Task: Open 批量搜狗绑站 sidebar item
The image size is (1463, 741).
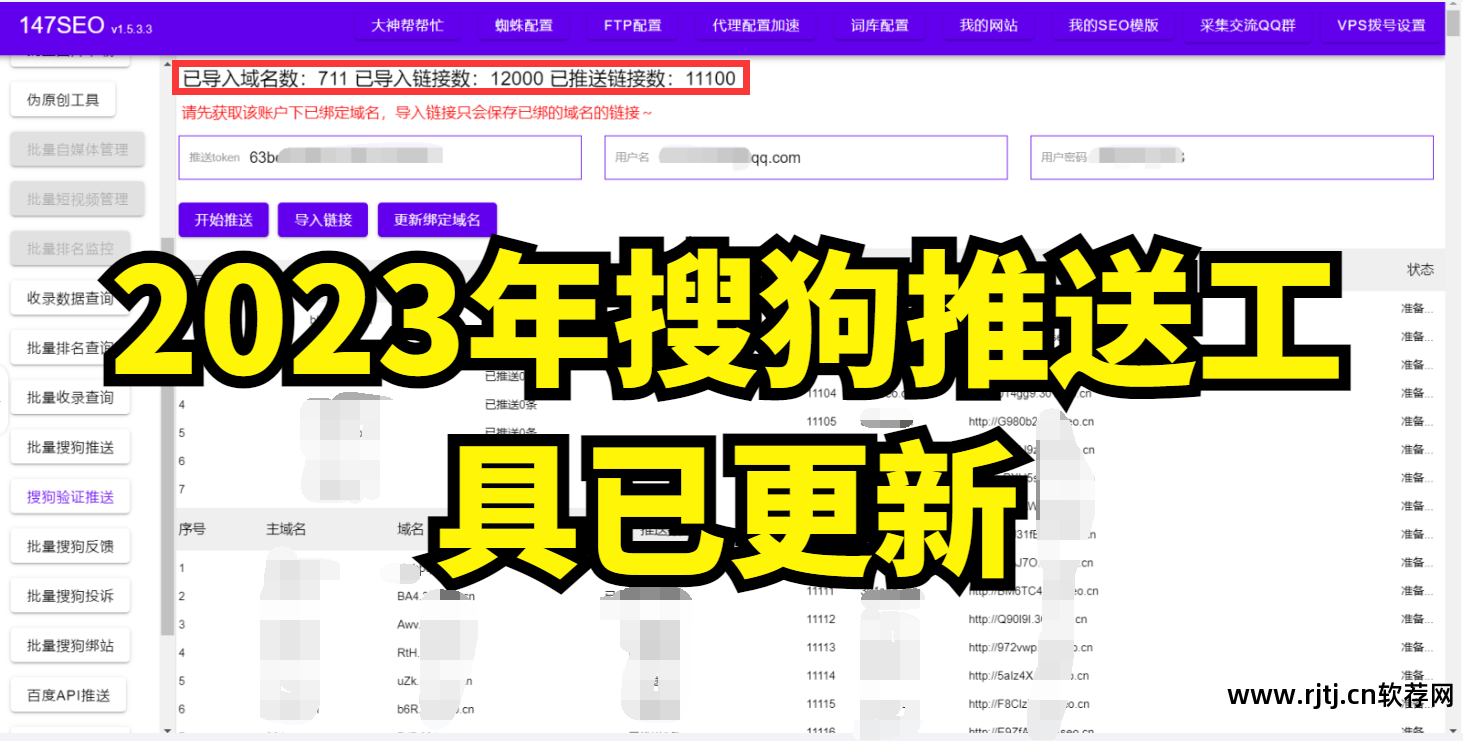Action: pyautogui.click(x=70, y=646)
